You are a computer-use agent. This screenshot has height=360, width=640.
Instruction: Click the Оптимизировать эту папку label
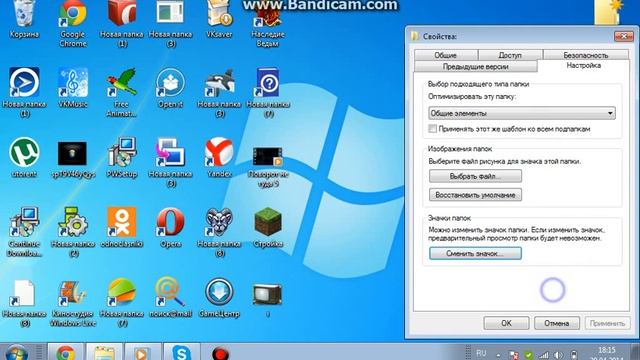pos(472,97)
